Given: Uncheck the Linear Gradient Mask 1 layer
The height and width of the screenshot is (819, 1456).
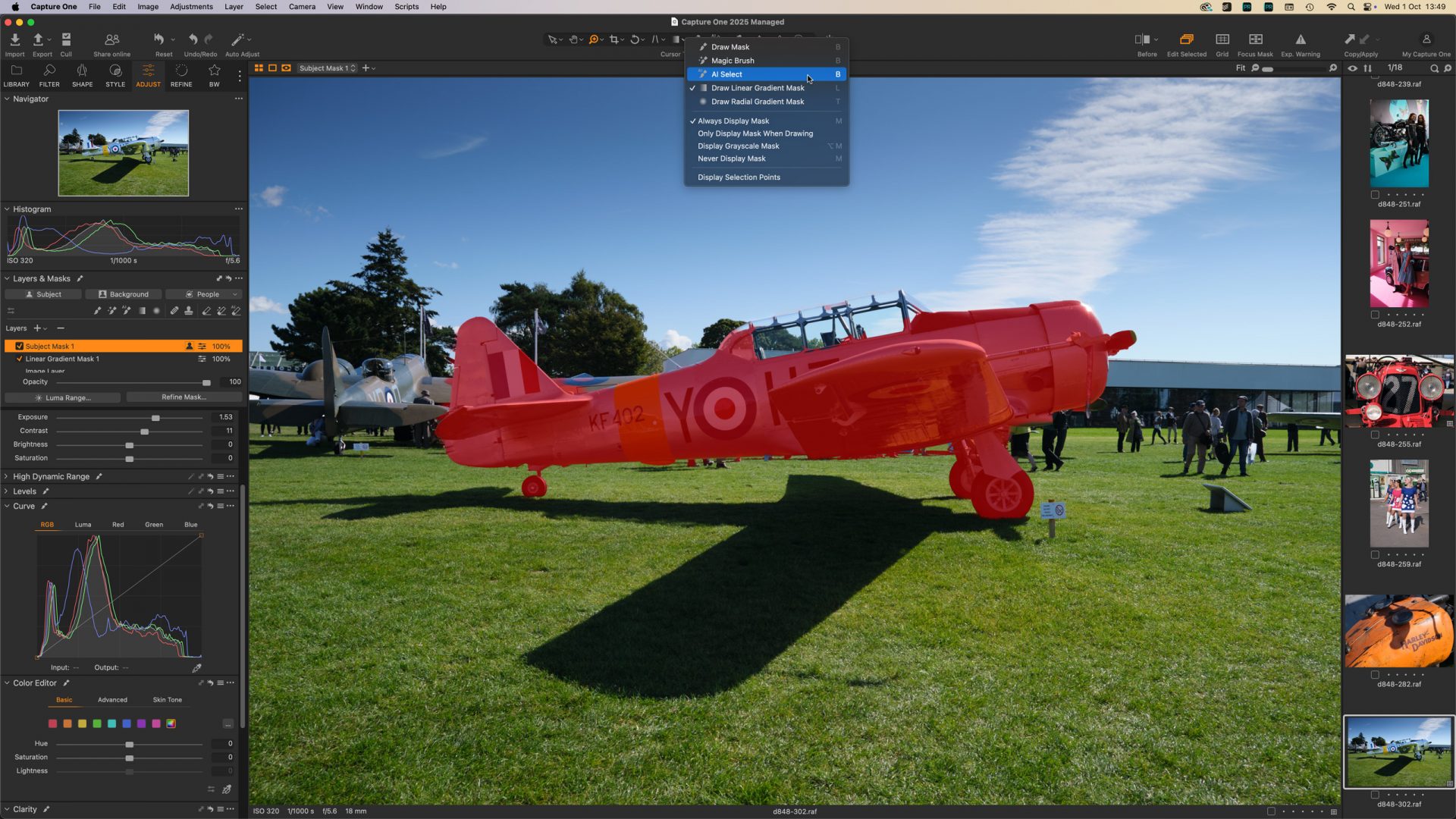Looking at the screenshot, I should (20, 359).
